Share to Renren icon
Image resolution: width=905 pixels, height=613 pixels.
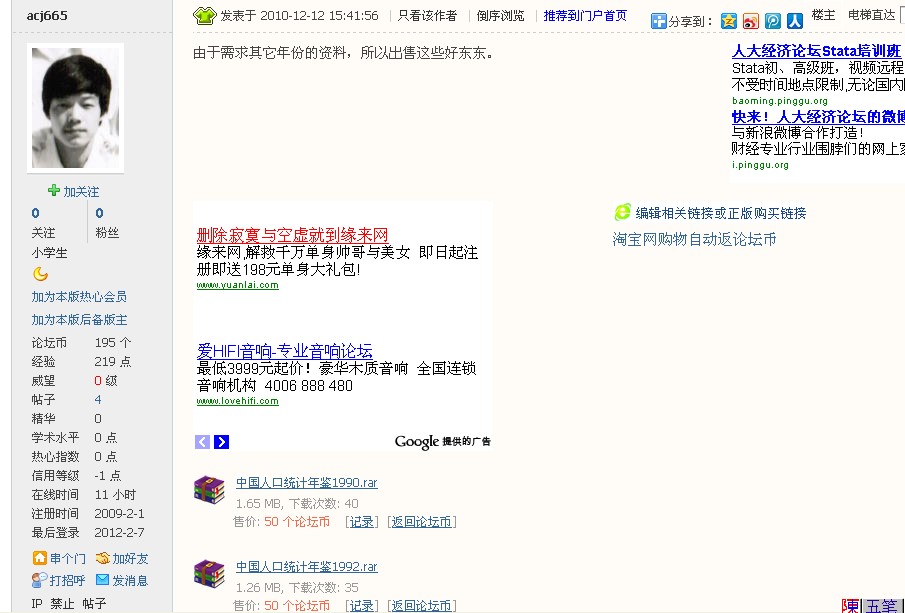(795, 21)
